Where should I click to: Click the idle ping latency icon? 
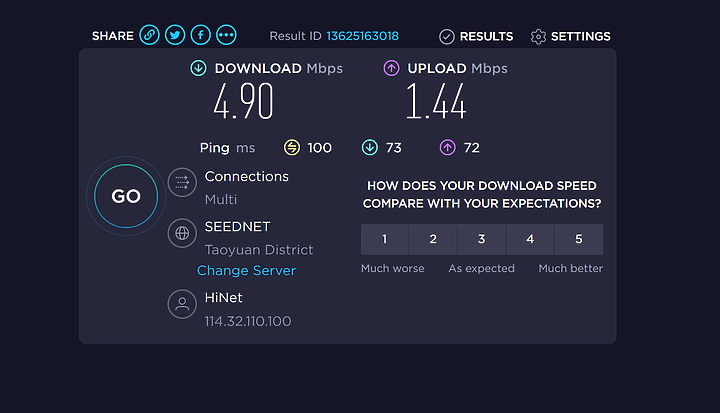(x=292, y=147)
